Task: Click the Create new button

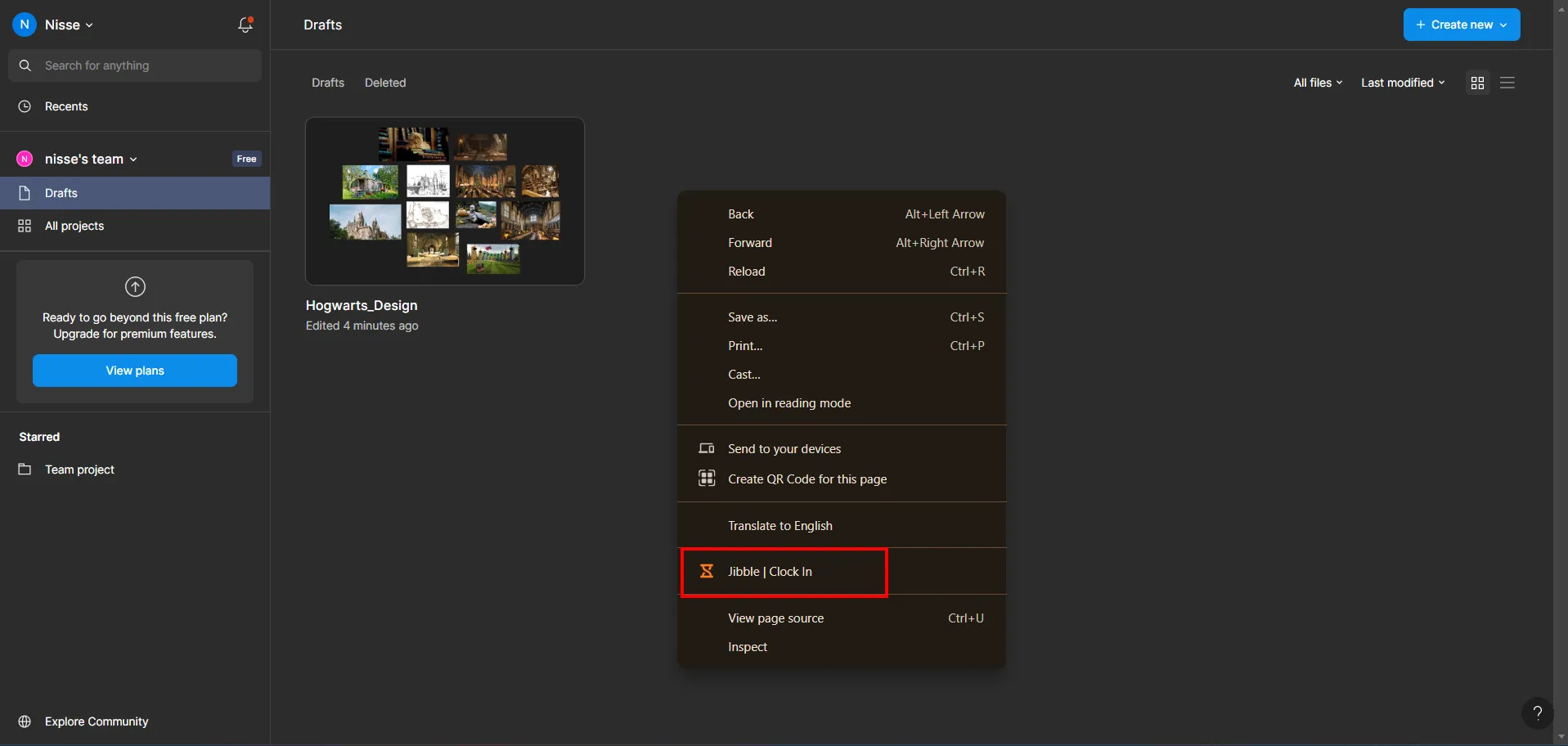Action: (1461, 25)
